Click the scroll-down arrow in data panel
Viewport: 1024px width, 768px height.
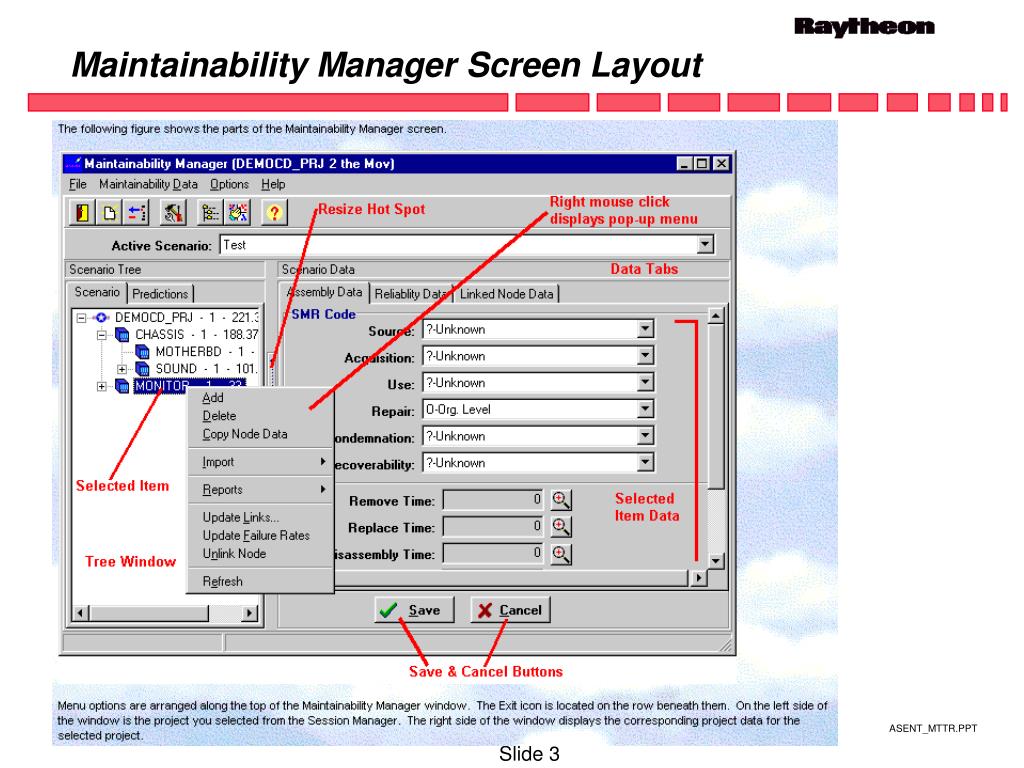[716, 561]
